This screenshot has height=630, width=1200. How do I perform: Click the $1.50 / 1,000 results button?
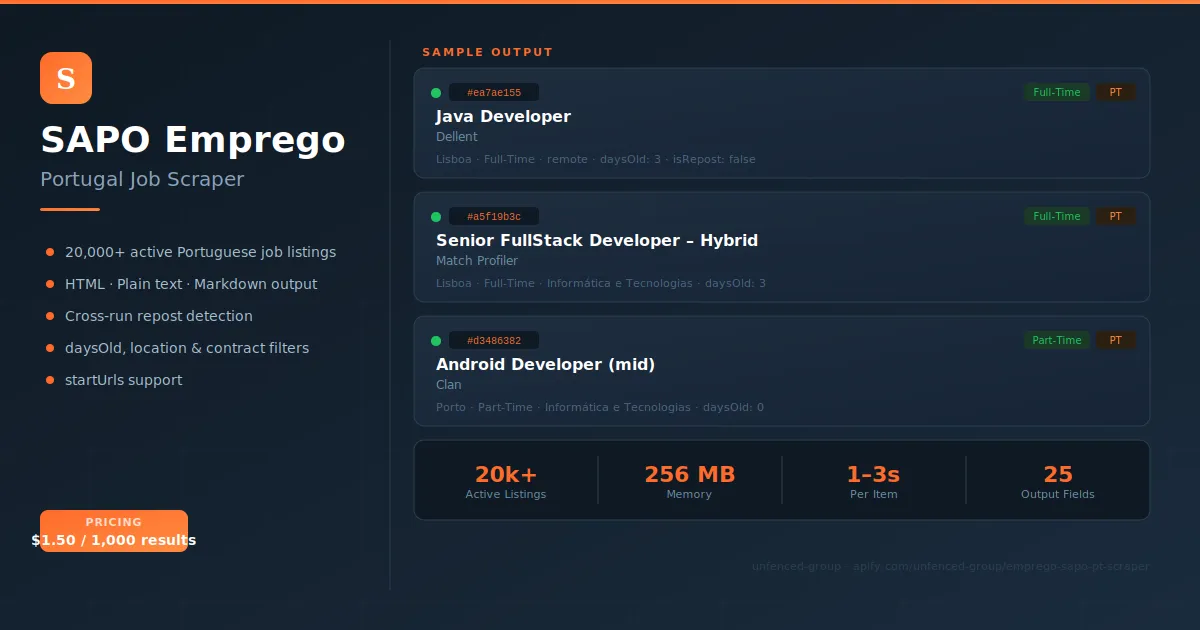click(x=113, y=540)
